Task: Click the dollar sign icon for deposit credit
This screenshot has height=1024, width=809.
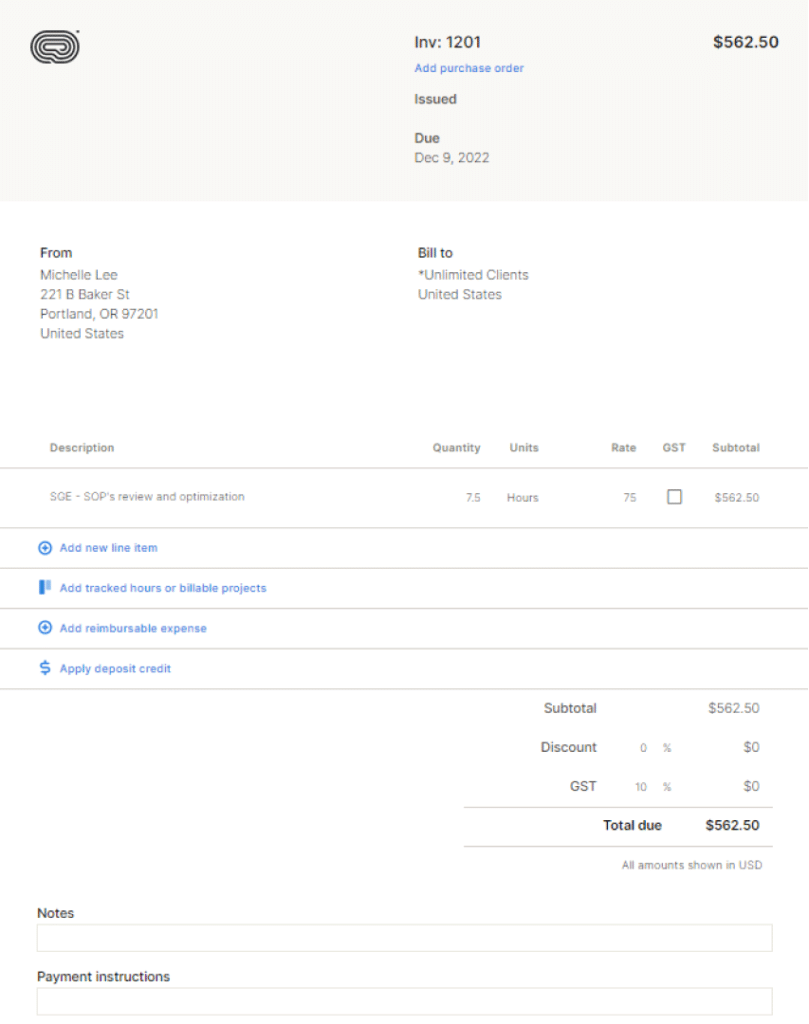Action: pos(44,667)
